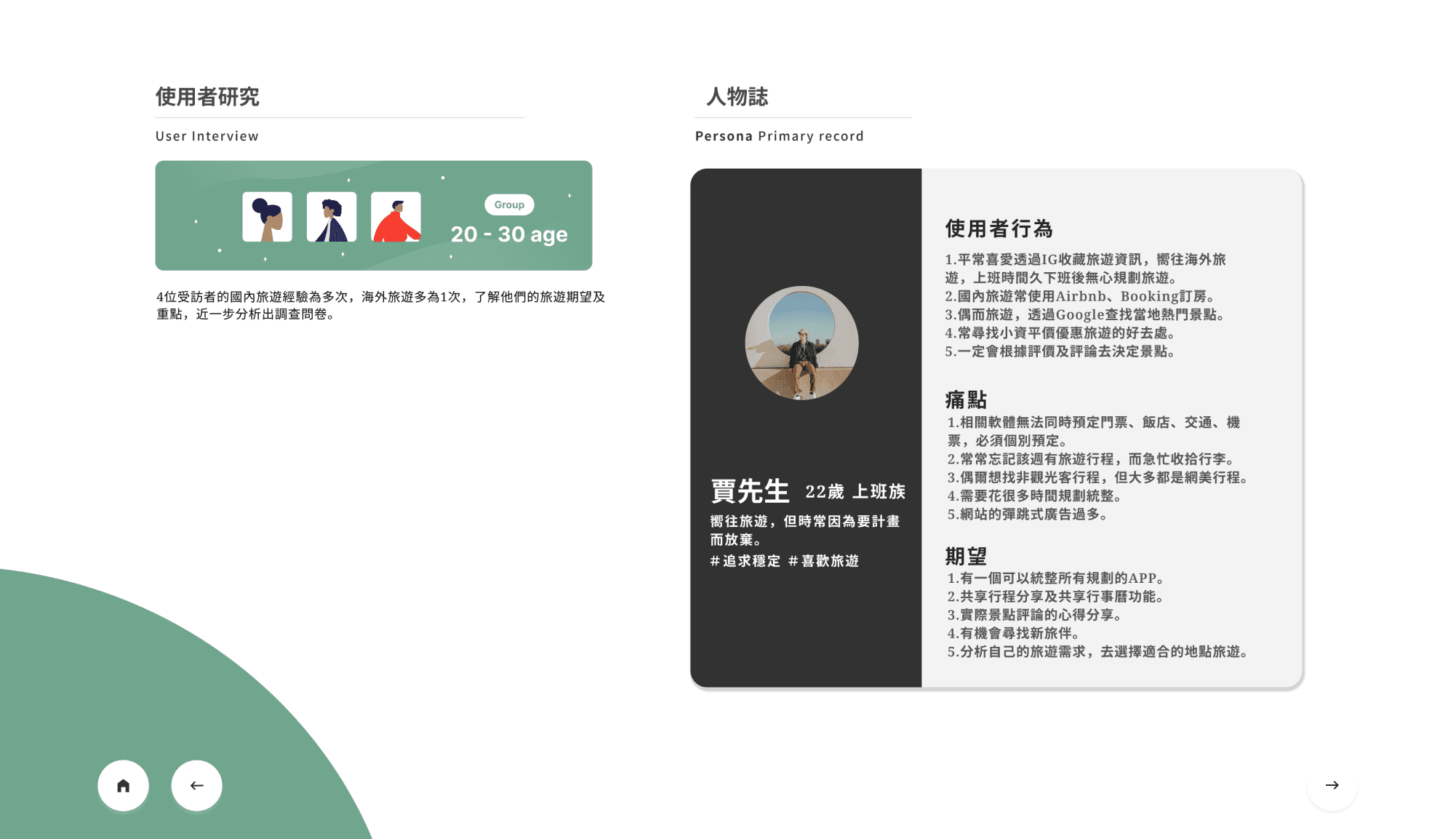Viewport: 1456px width, 839px height.
Task: Click the 期望 section heading
Action: [x=966, y=557]
